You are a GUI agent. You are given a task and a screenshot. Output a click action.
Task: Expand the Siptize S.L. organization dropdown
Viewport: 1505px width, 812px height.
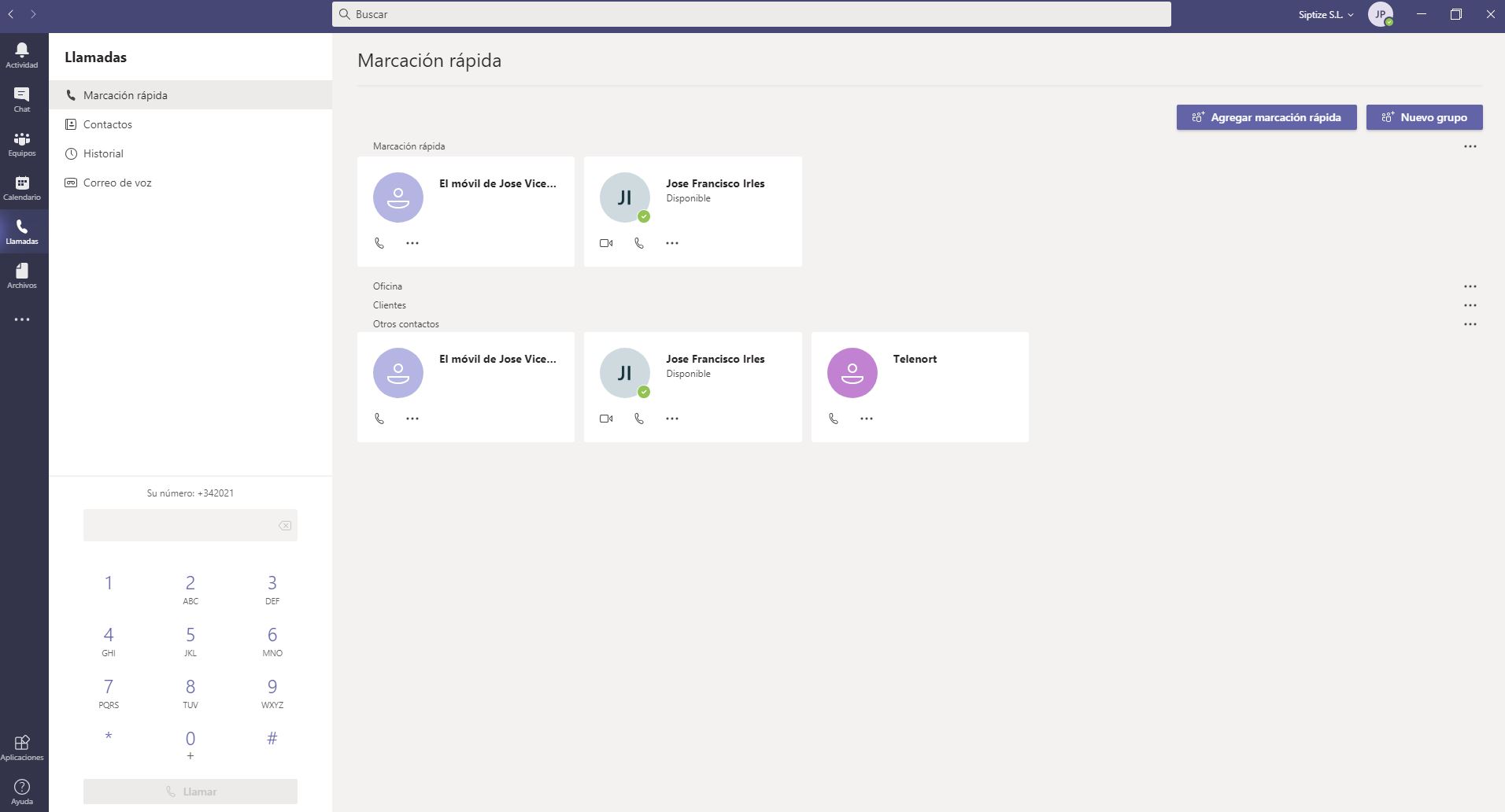[x=1326, y=14]
